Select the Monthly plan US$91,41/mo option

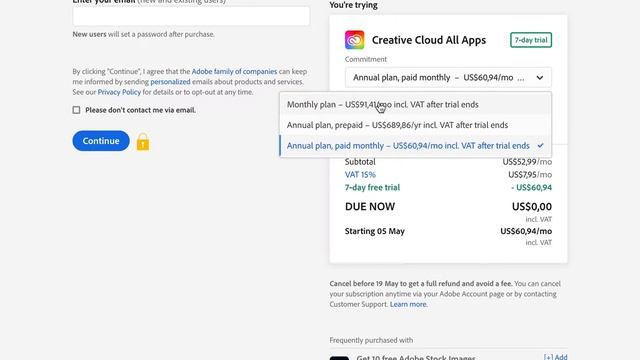click(416, 104)
